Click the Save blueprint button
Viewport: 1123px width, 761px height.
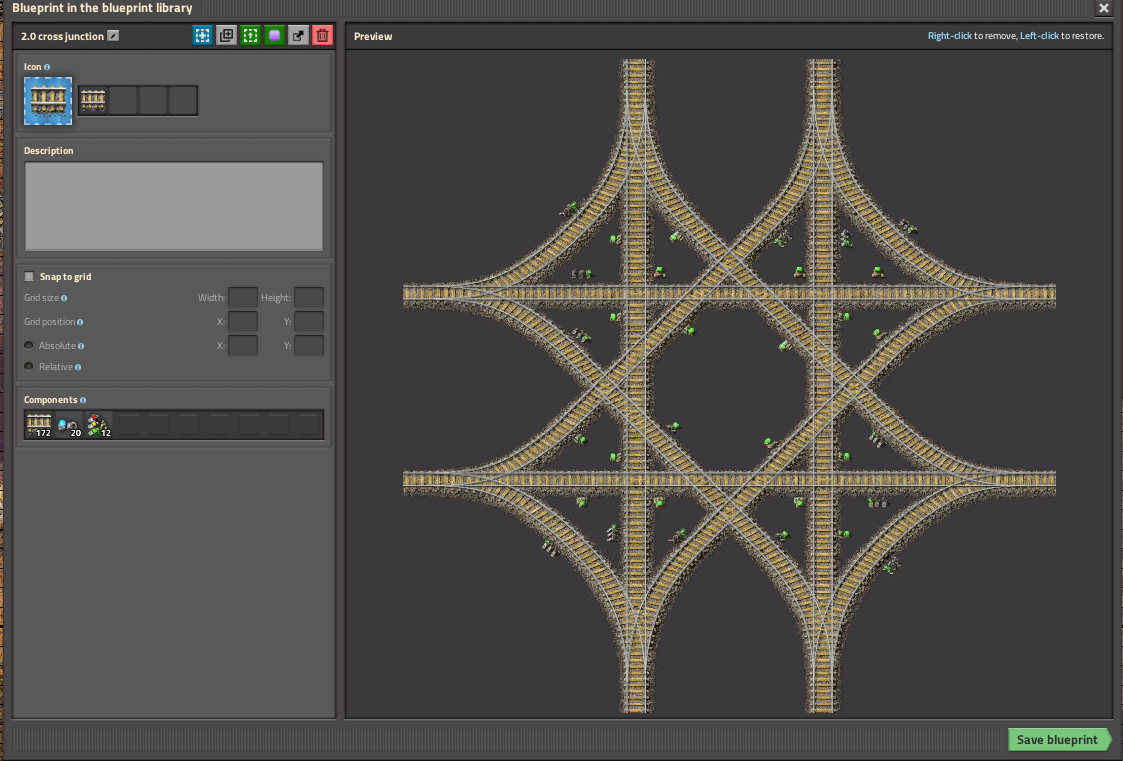(x=1058, y=740)
